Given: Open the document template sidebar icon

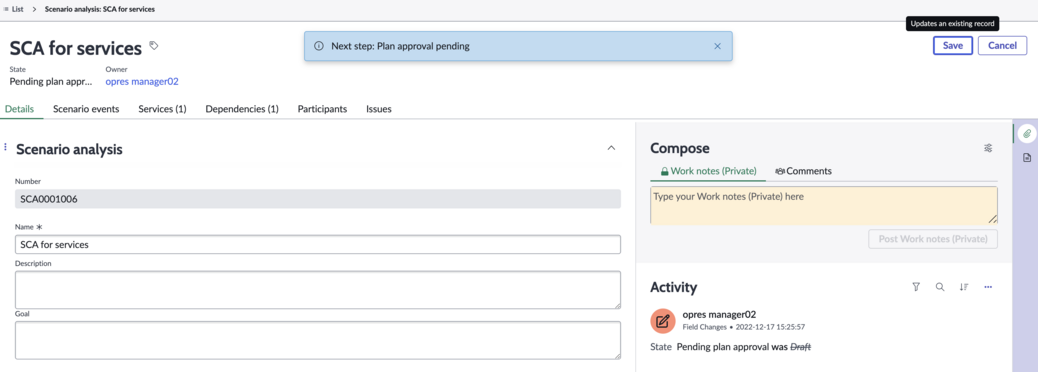Looking at the screenshot, I should 1027,158.
